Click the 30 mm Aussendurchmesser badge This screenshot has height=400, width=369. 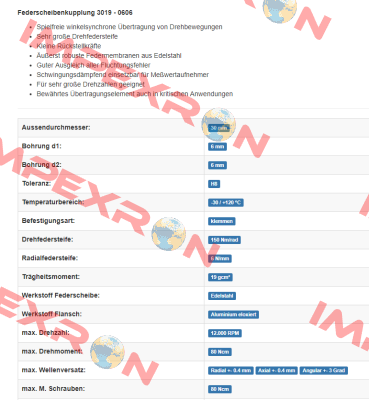(x=219, y=128)
